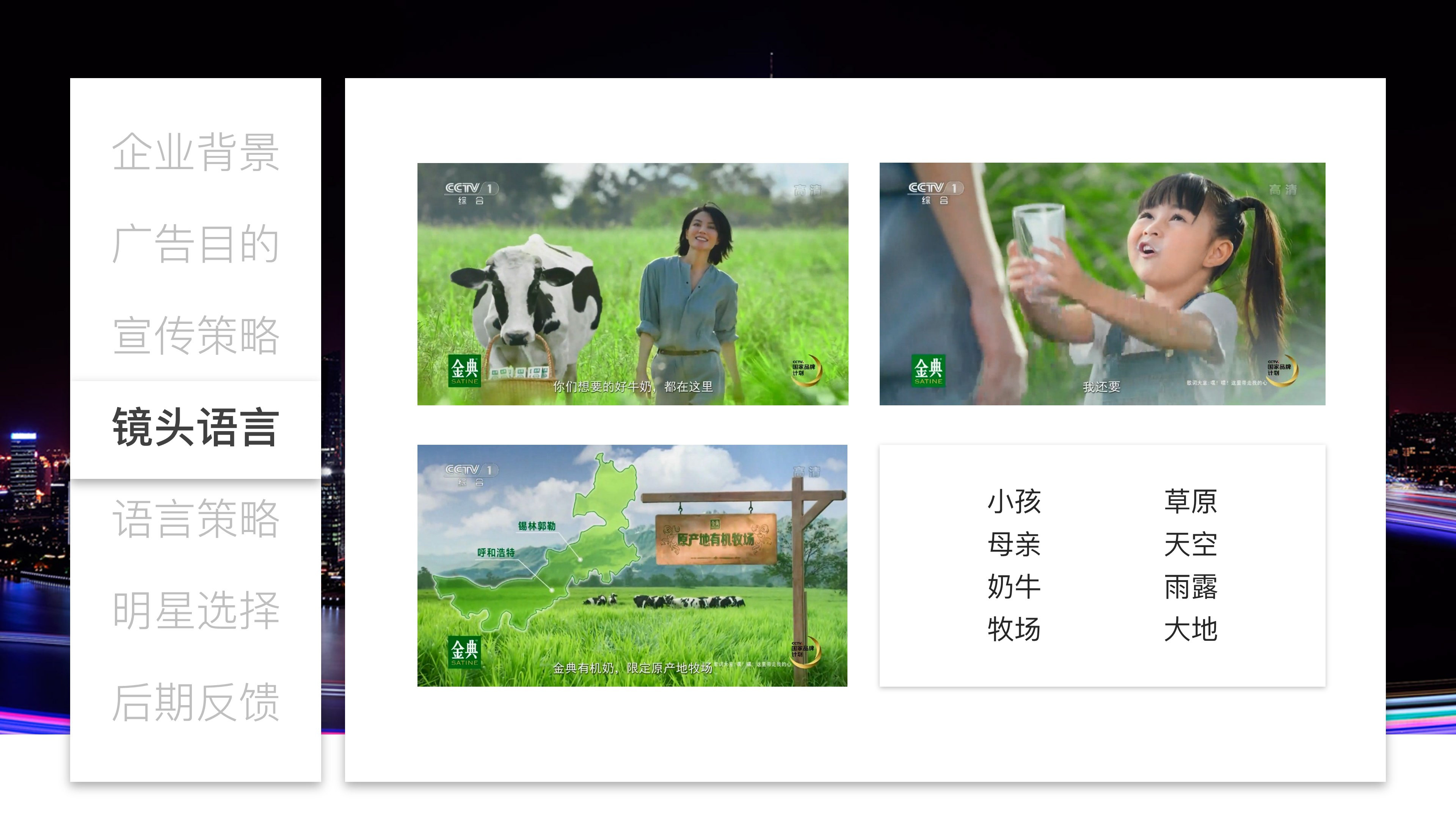The image size is (1456, 819).
Task: Click the pasture map image
Action: click(x=632, y=565)
